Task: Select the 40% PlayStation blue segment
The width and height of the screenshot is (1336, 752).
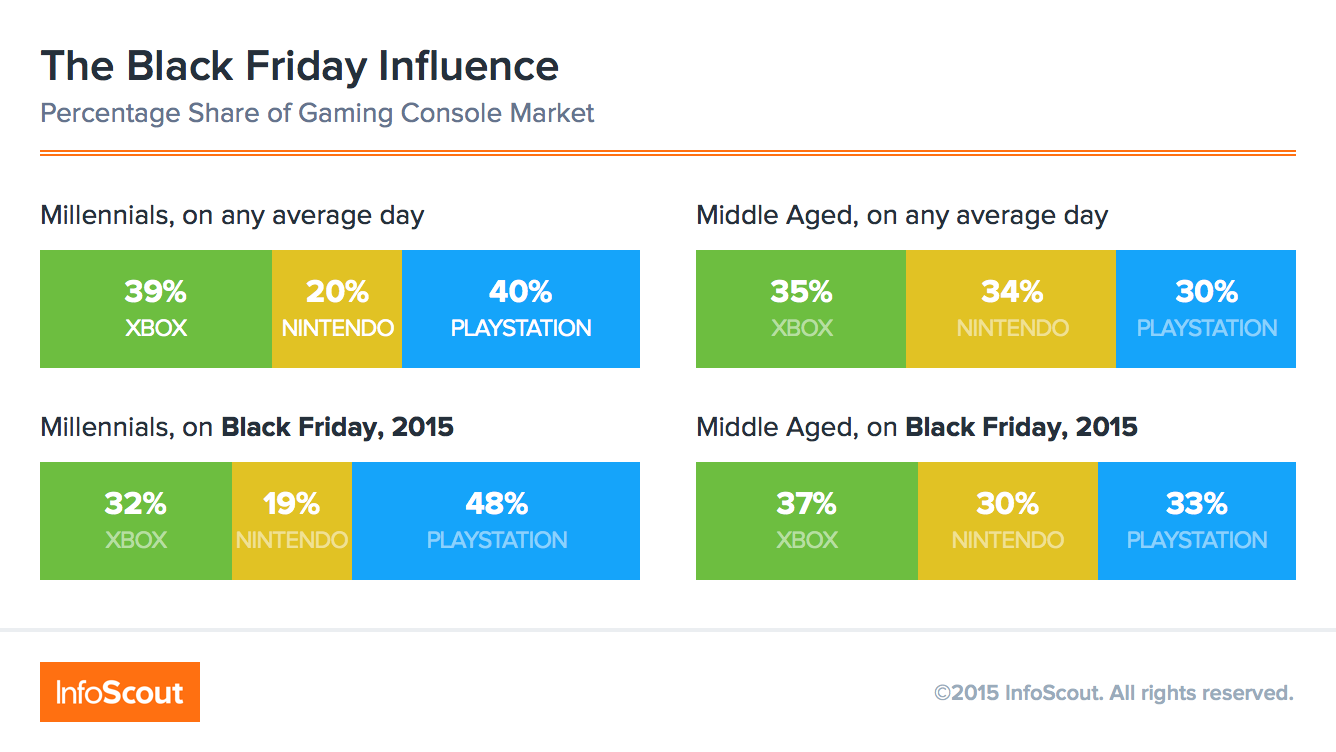Action: point(521,309)
